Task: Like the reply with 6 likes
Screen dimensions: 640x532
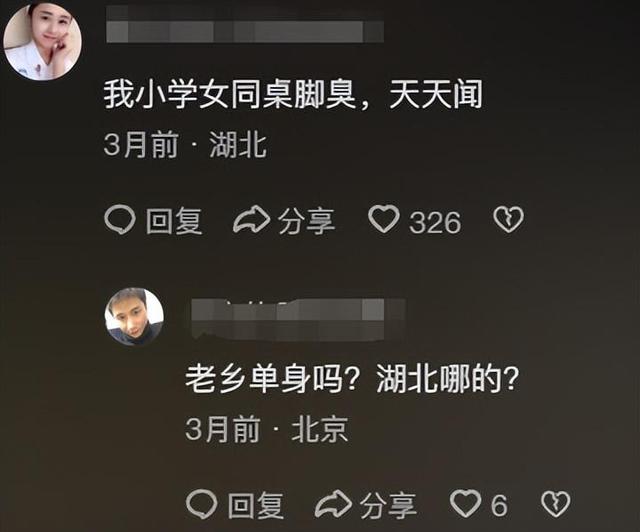Action: click(465, 503)
